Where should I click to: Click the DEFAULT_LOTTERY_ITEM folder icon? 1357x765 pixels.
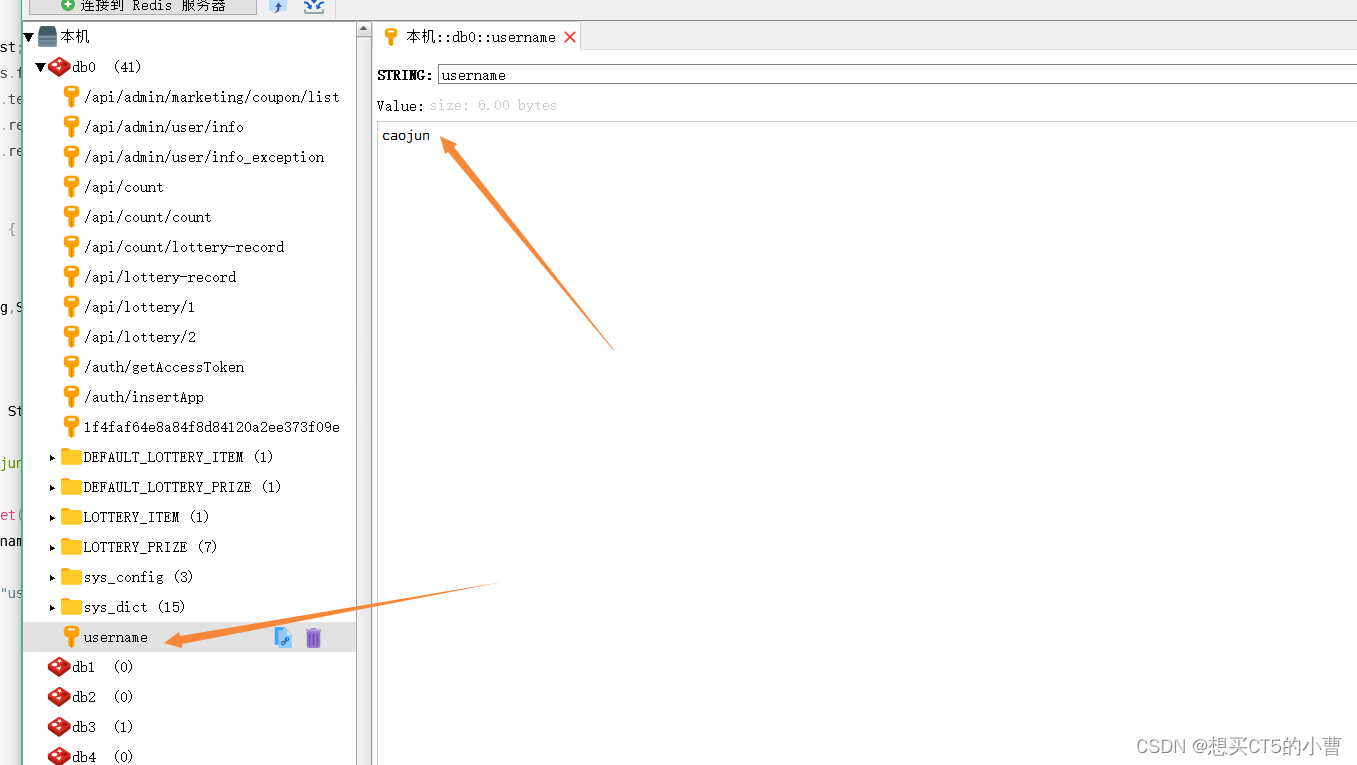pos(71,457)
